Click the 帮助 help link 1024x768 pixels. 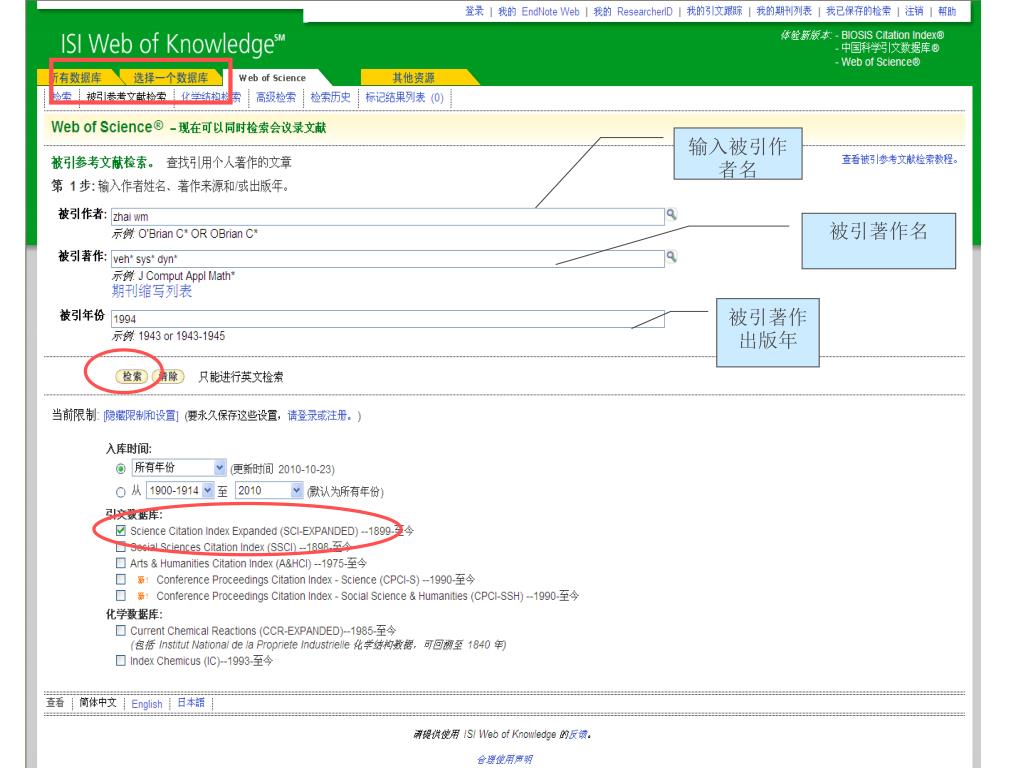coord(947,11)
